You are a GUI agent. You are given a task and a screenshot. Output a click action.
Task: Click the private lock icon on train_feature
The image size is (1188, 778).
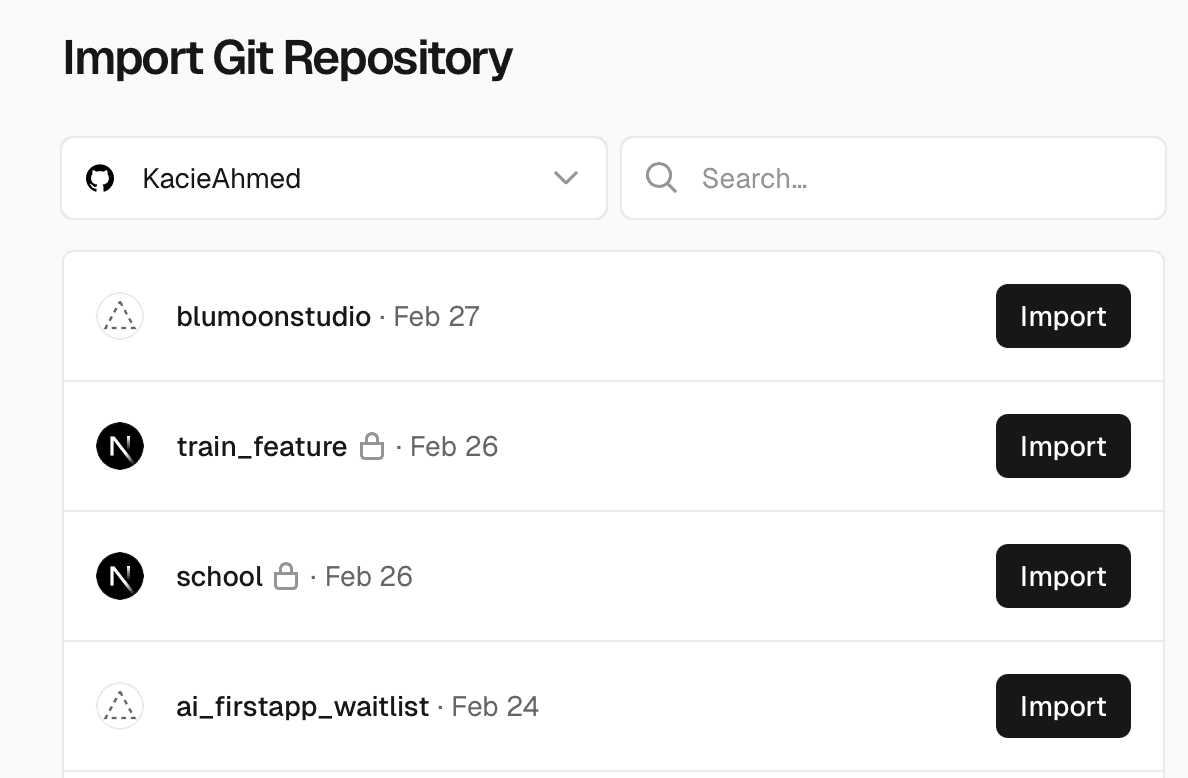pos(372,446)
